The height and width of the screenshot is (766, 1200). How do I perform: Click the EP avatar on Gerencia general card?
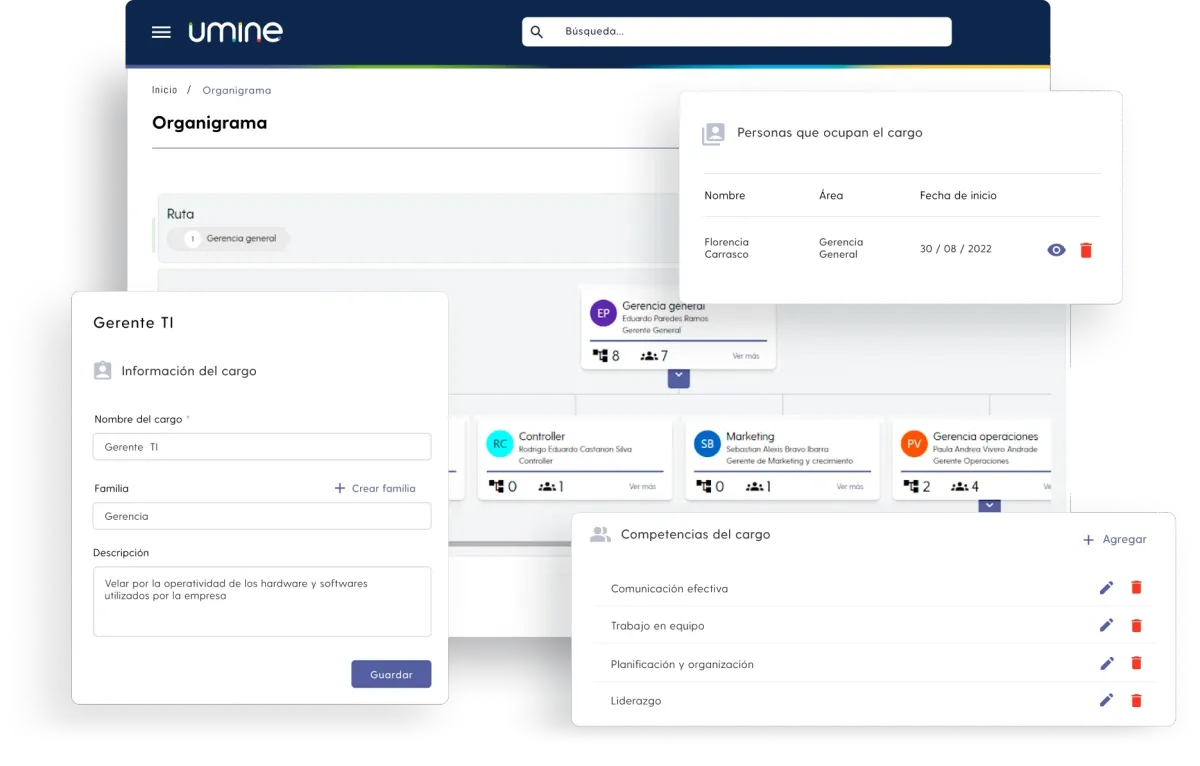603,313
